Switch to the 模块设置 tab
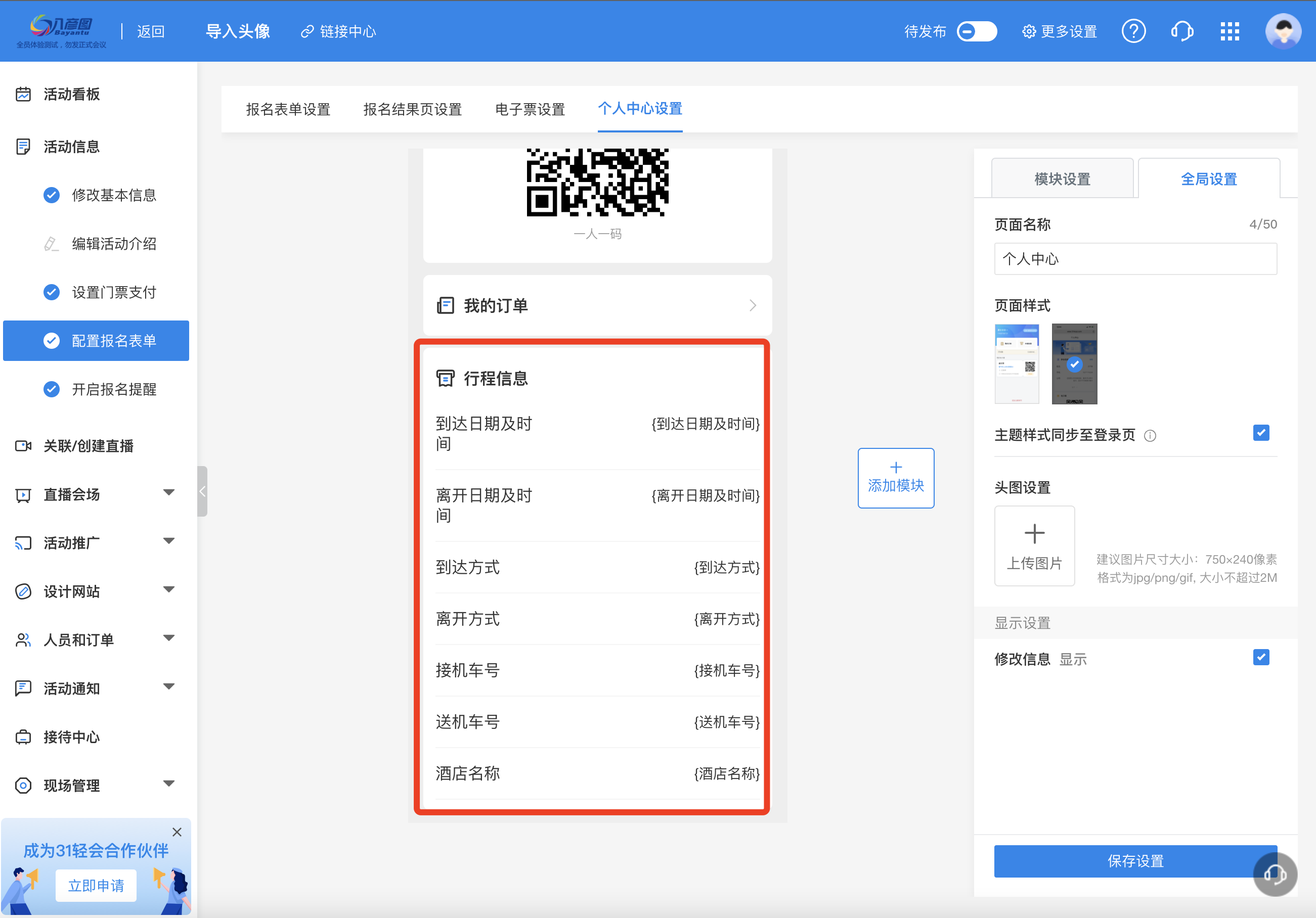Image resolution: width=1316 pixels, height=918 pixels. (x=1062, y=179)
